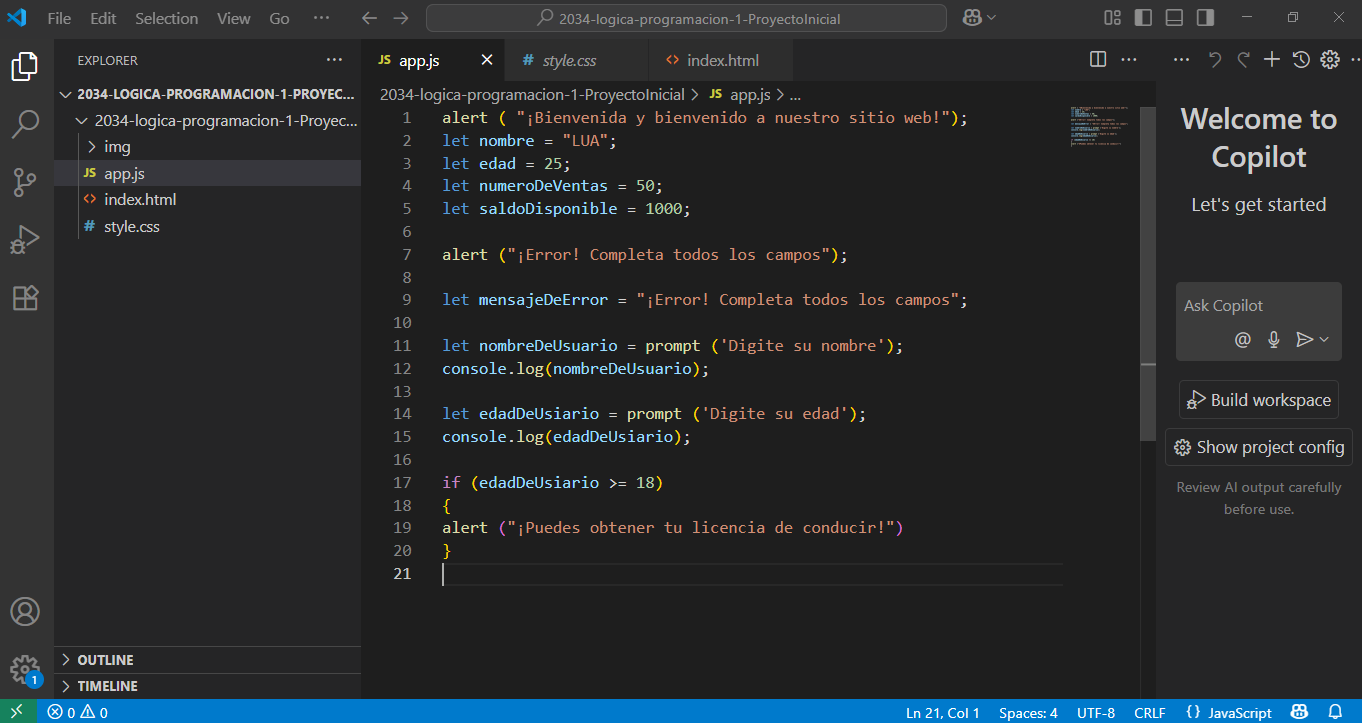Open the Search view in activity bar
The height and width of the screenshot is (723, 1362).
(25, 125)
